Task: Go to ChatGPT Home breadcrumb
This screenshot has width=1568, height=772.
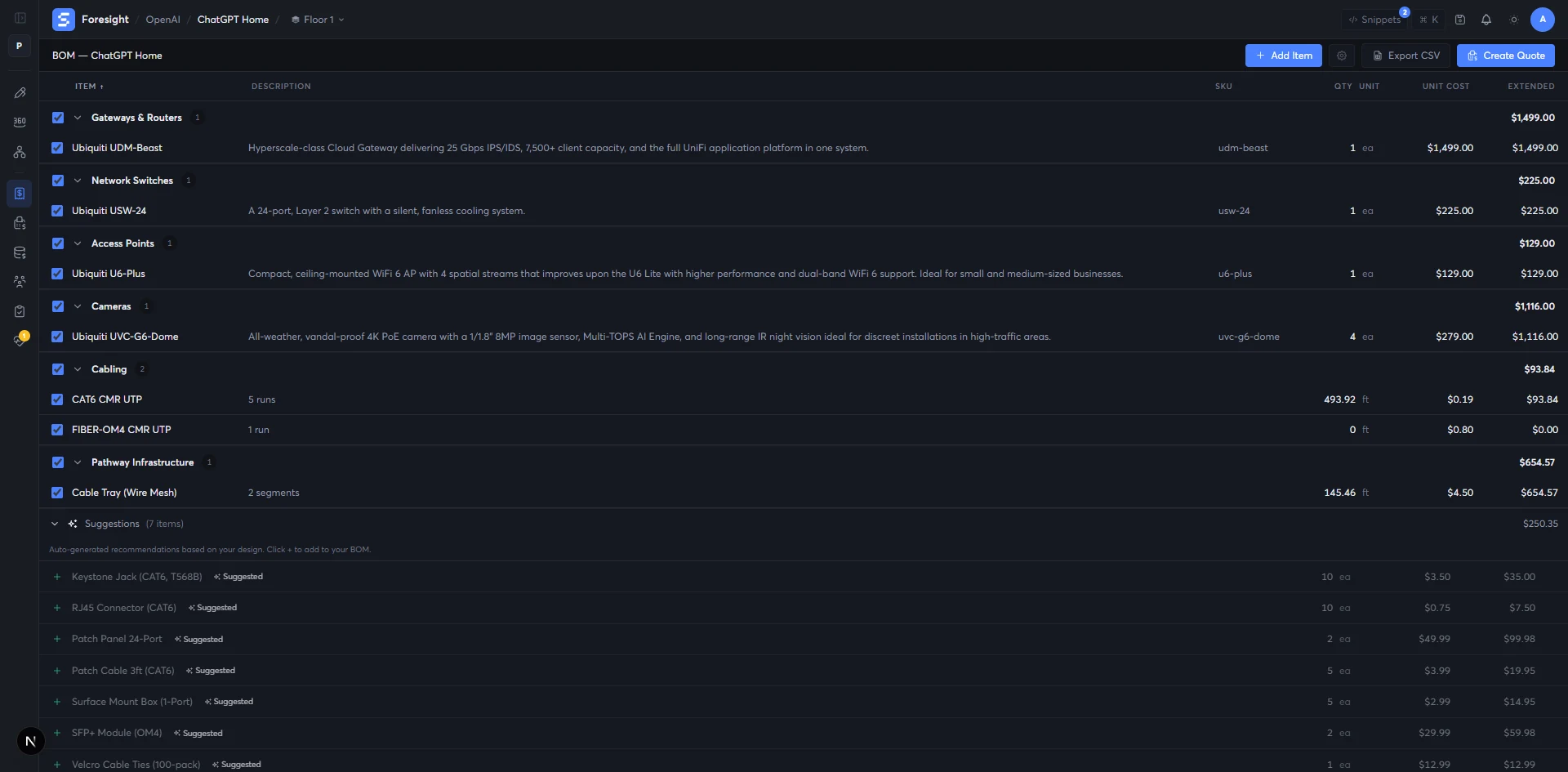Action: [233, 20]
